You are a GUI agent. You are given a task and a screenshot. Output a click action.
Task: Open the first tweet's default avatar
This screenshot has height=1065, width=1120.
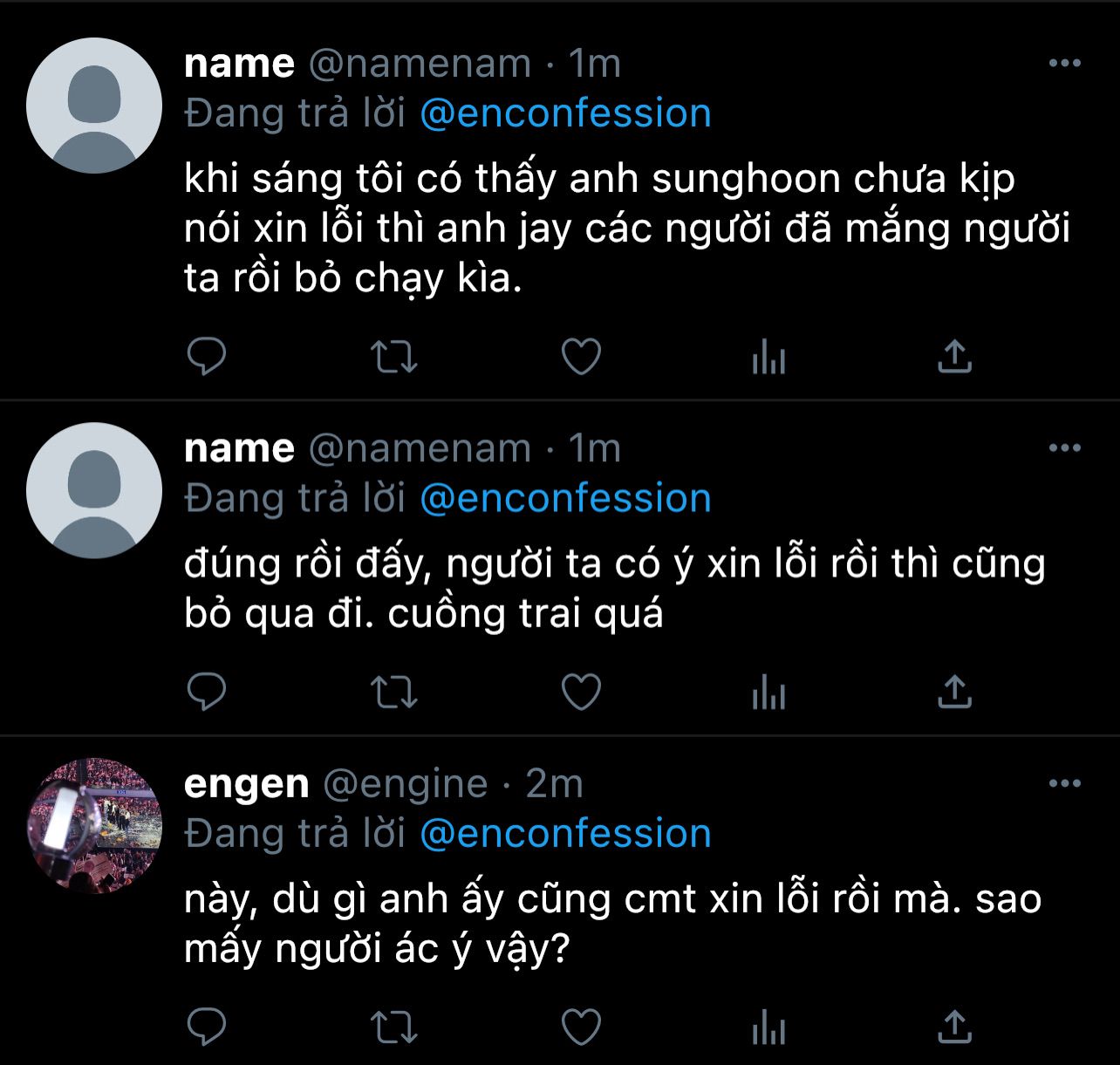point(94,106)
